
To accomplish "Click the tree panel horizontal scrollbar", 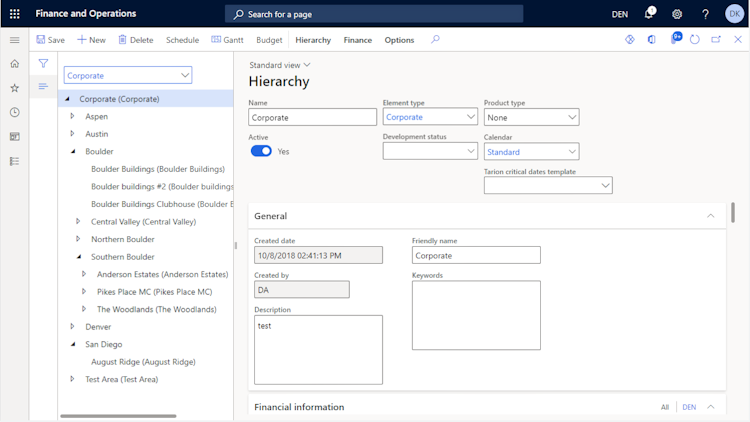I will pyautogui.click(x=118, y=416).
